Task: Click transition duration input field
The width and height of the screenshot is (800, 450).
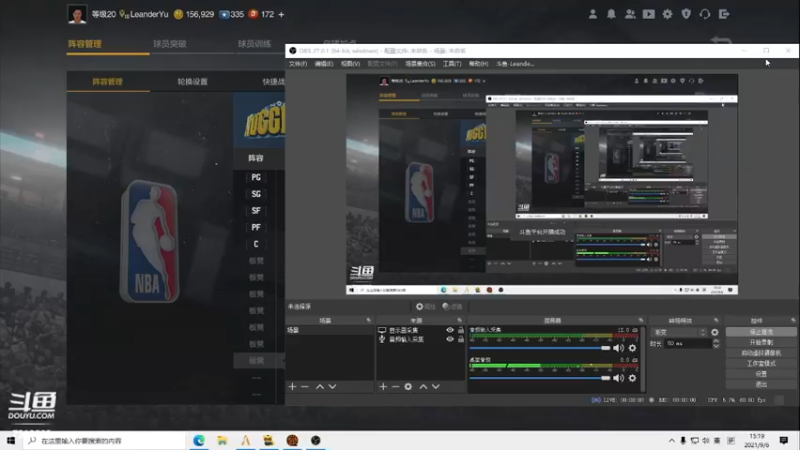Action: point(688,343)
